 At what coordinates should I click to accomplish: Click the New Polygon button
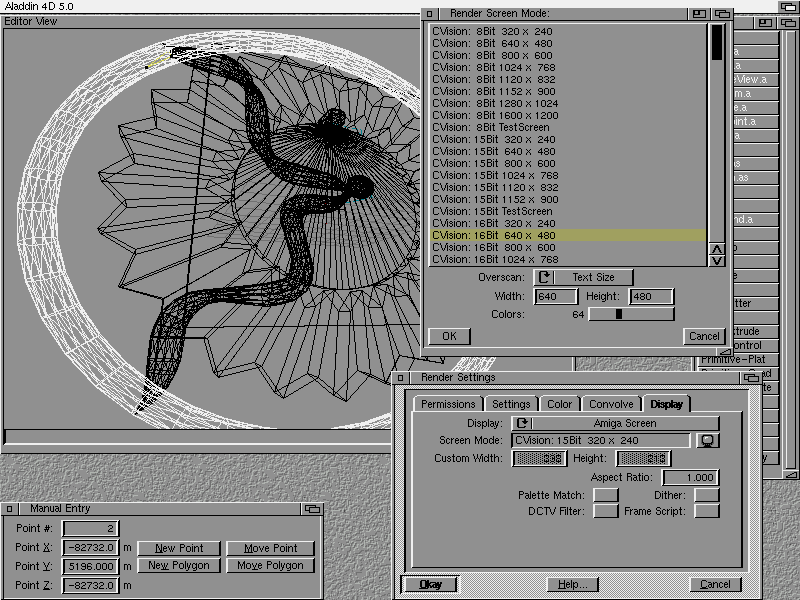(178, 566)
